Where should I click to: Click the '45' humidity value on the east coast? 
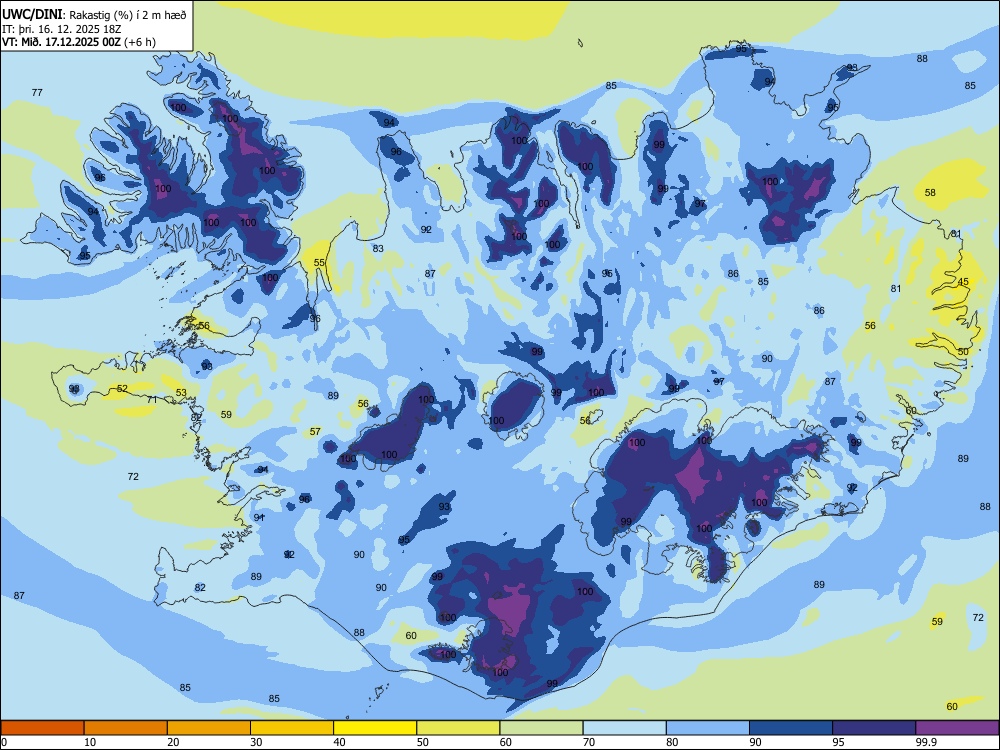coord(963,281)
